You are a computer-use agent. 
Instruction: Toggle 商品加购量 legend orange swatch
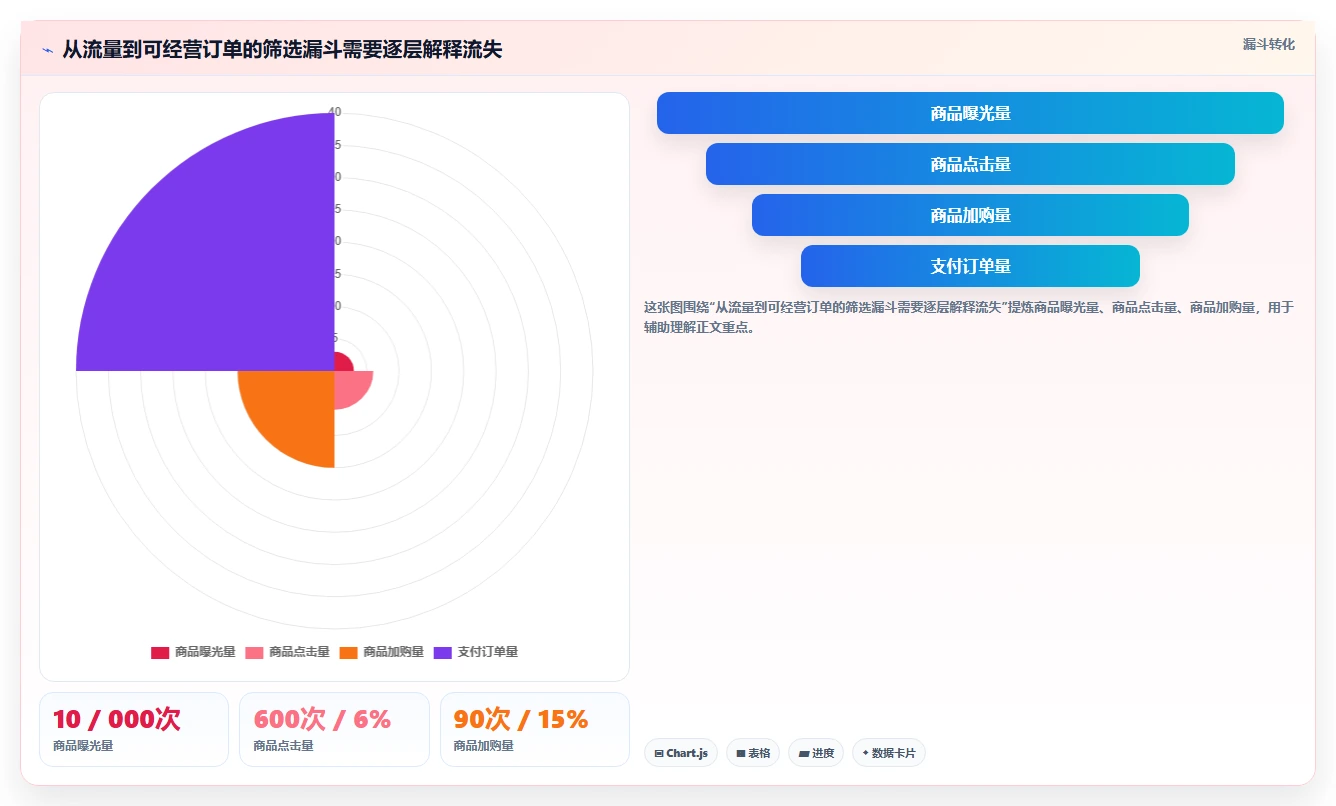click(x=348, y=652)
